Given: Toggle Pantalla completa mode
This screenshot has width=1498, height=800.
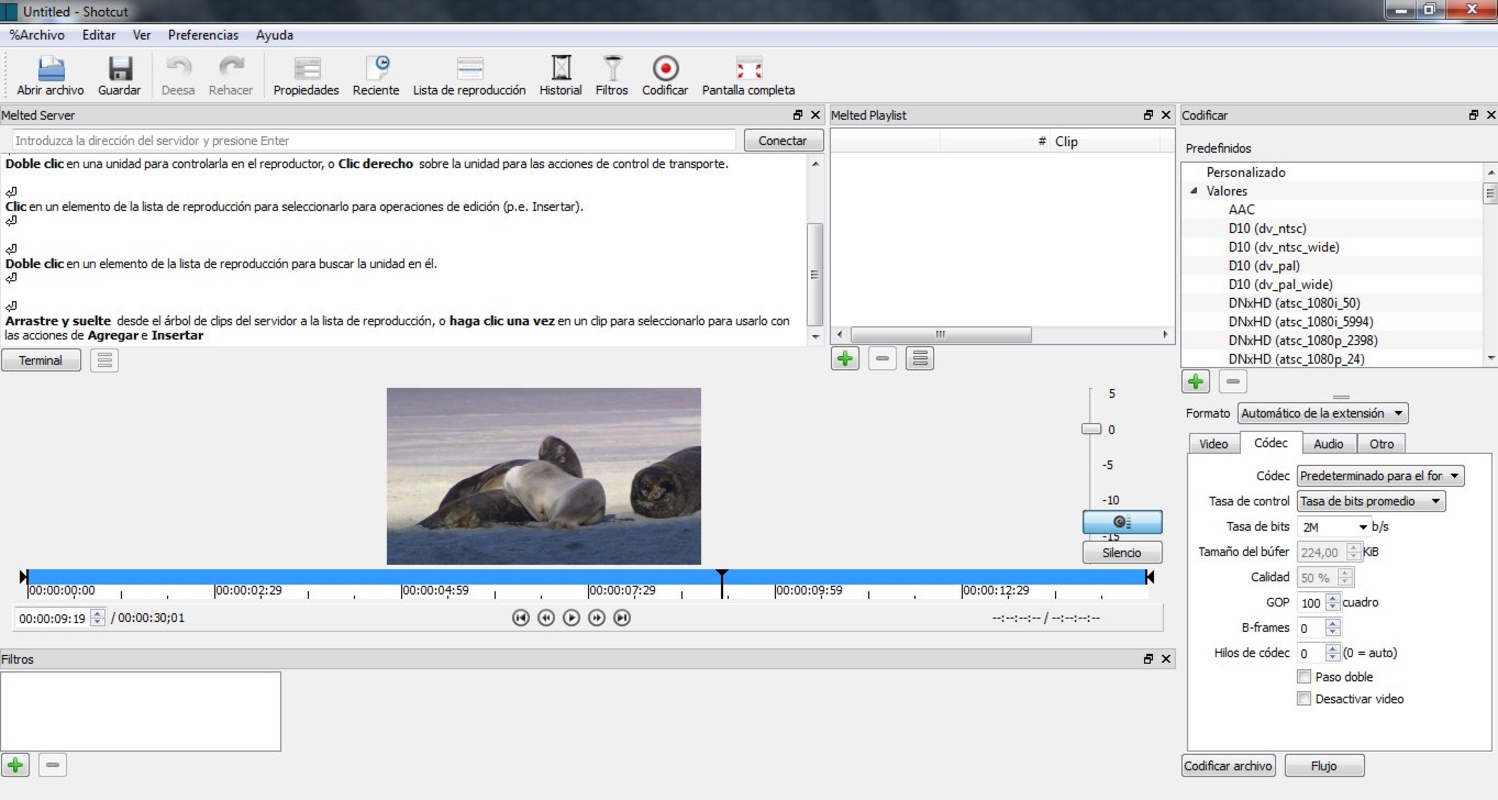Looking at the screenshot, I should [x=748, y=76].
